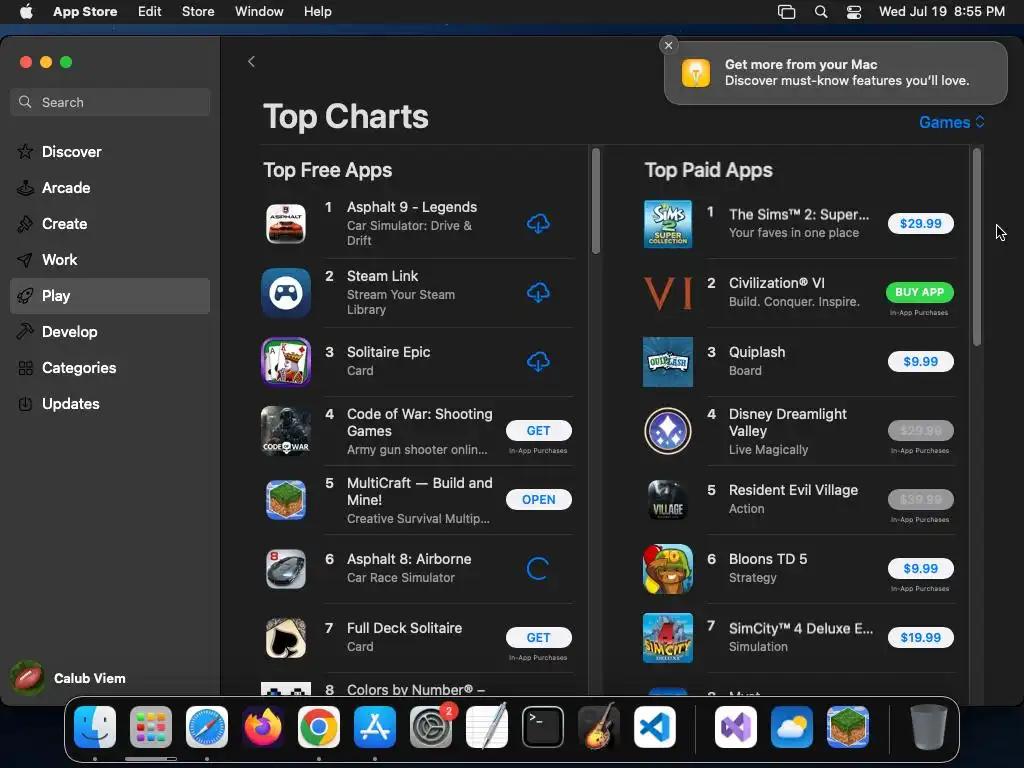Viewport: 1024px width, 768px height.
Task: Click the Top Paid Apps scrollbar
Action: 976,247
